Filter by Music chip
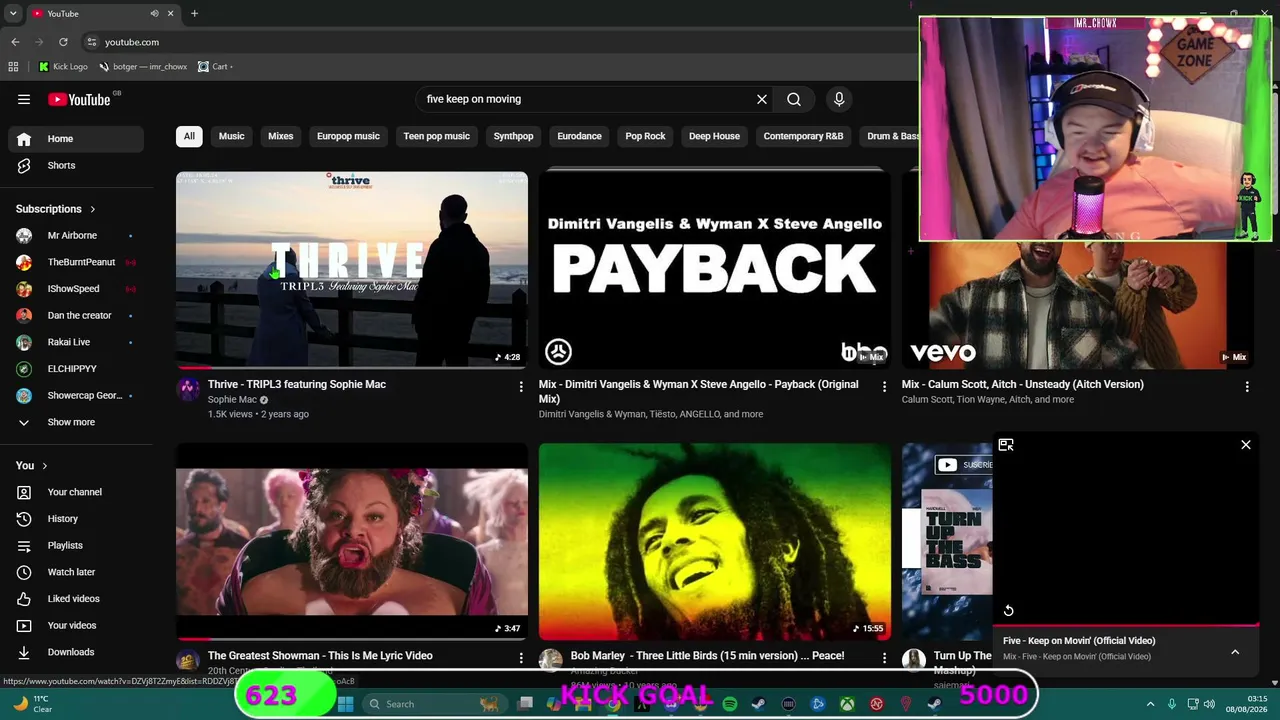Screen dimensions: 1280x720 click(231, 136)
